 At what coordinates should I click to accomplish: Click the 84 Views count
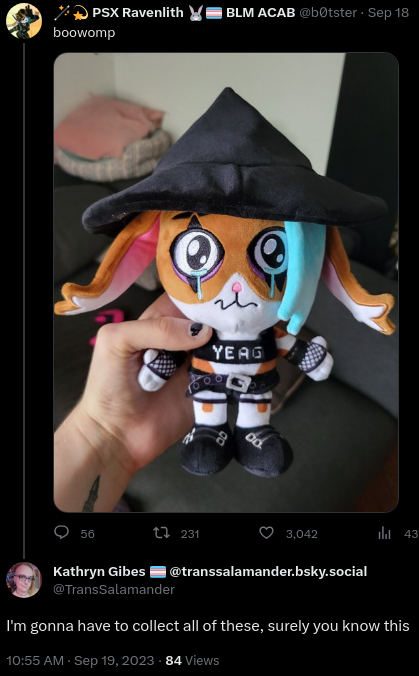pos(192,660)
